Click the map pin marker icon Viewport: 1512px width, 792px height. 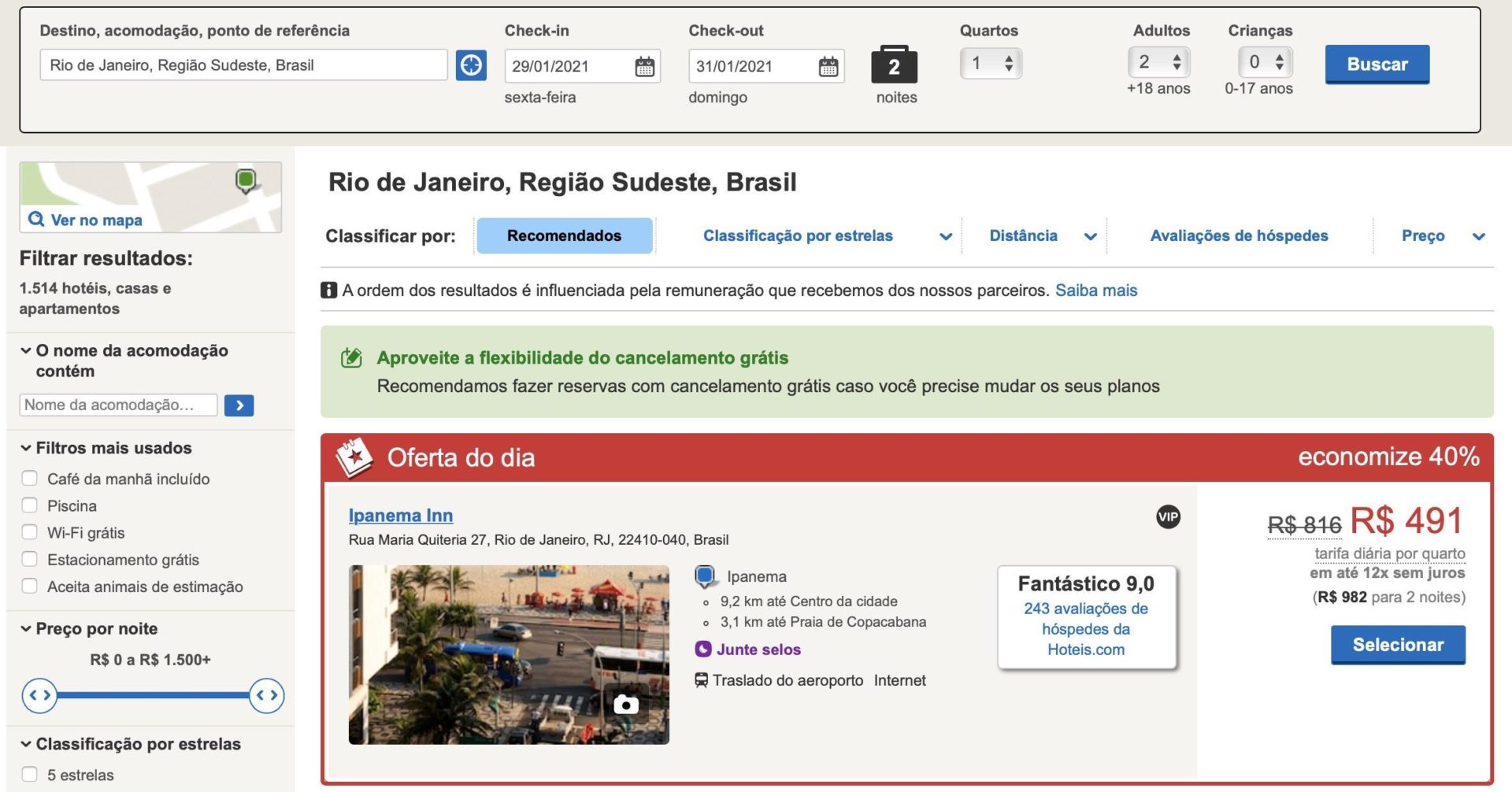coord(246,181)
